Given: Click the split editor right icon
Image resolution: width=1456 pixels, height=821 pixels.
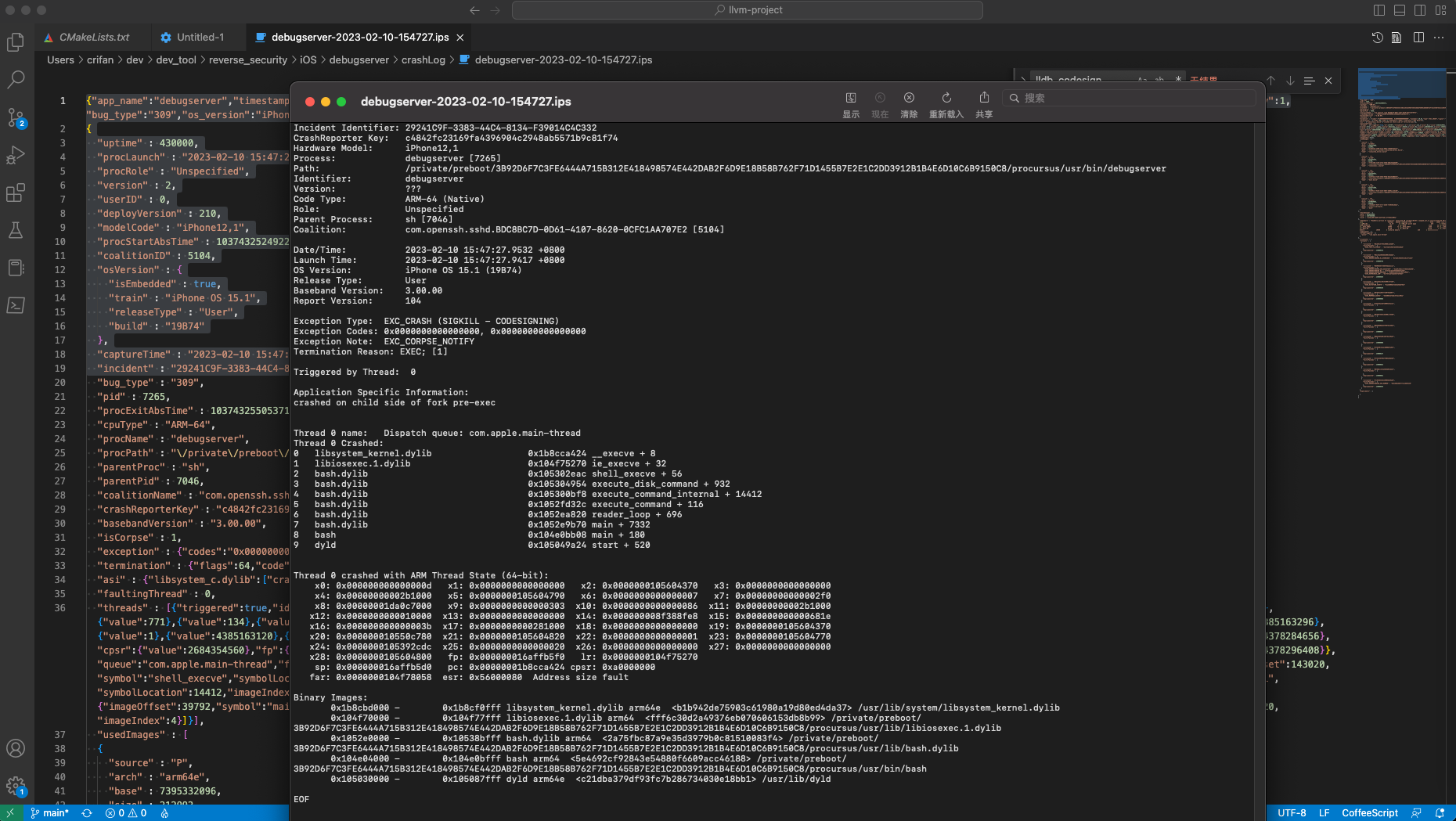Looking at the screenshot, I should point(1418,38).
